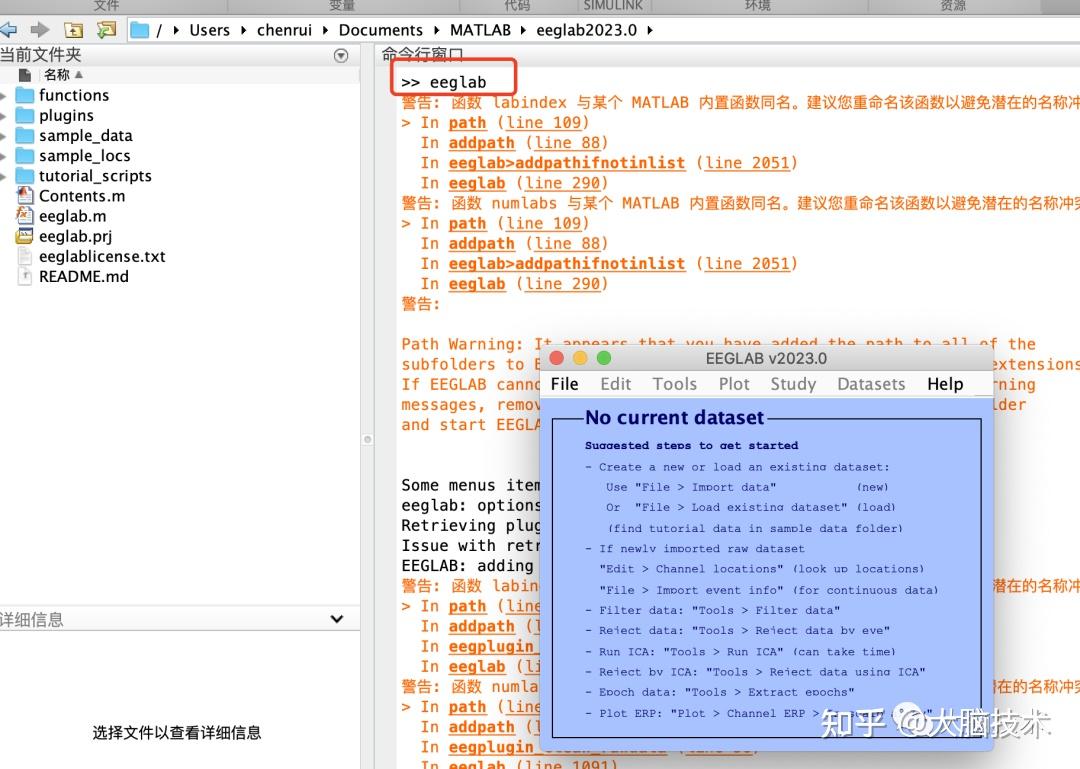Open first 'line 109' link under labindex warning

pyautogui.click(x=544, y=123)
